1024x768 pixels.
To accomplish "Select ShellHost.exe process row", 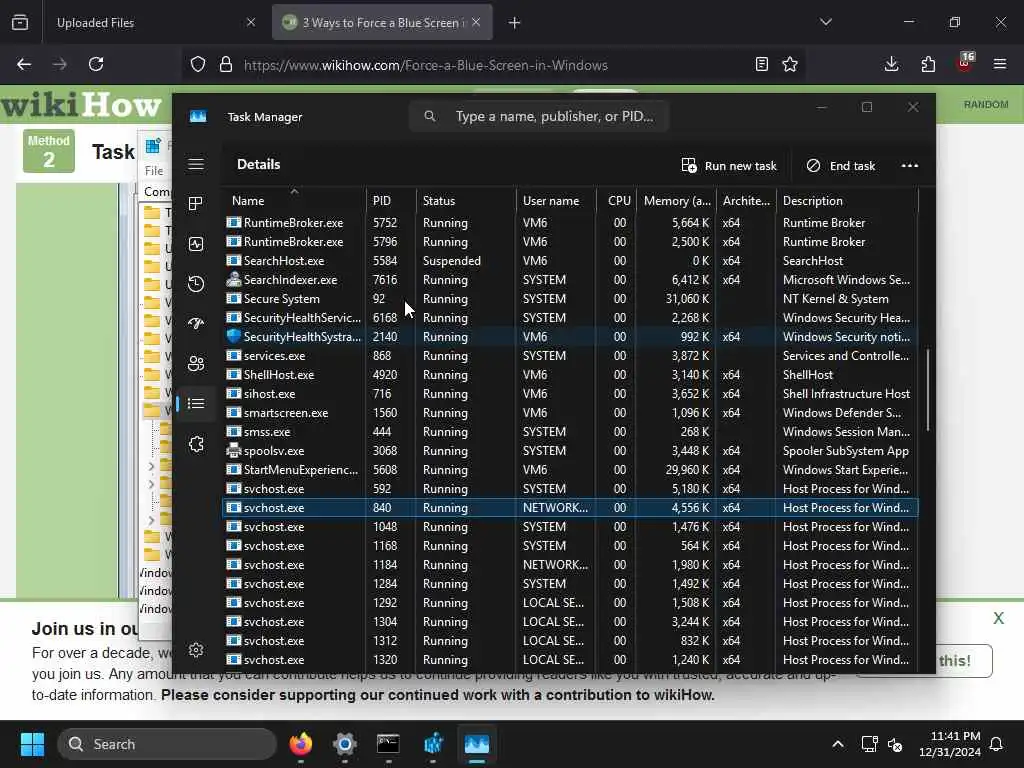I will coord(570,375).
